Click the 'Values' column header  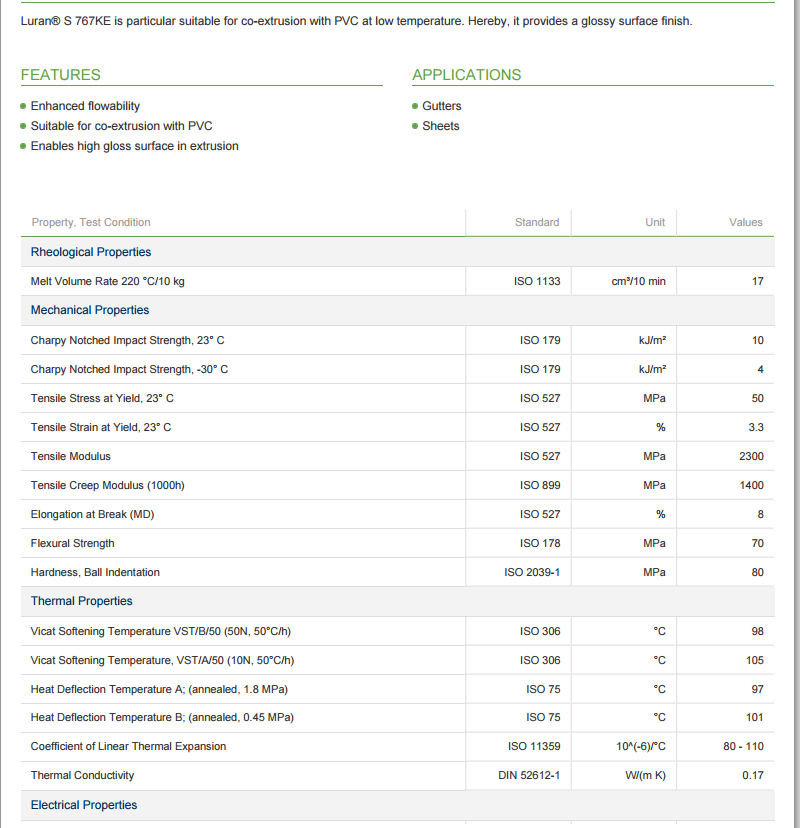[746, 222]
